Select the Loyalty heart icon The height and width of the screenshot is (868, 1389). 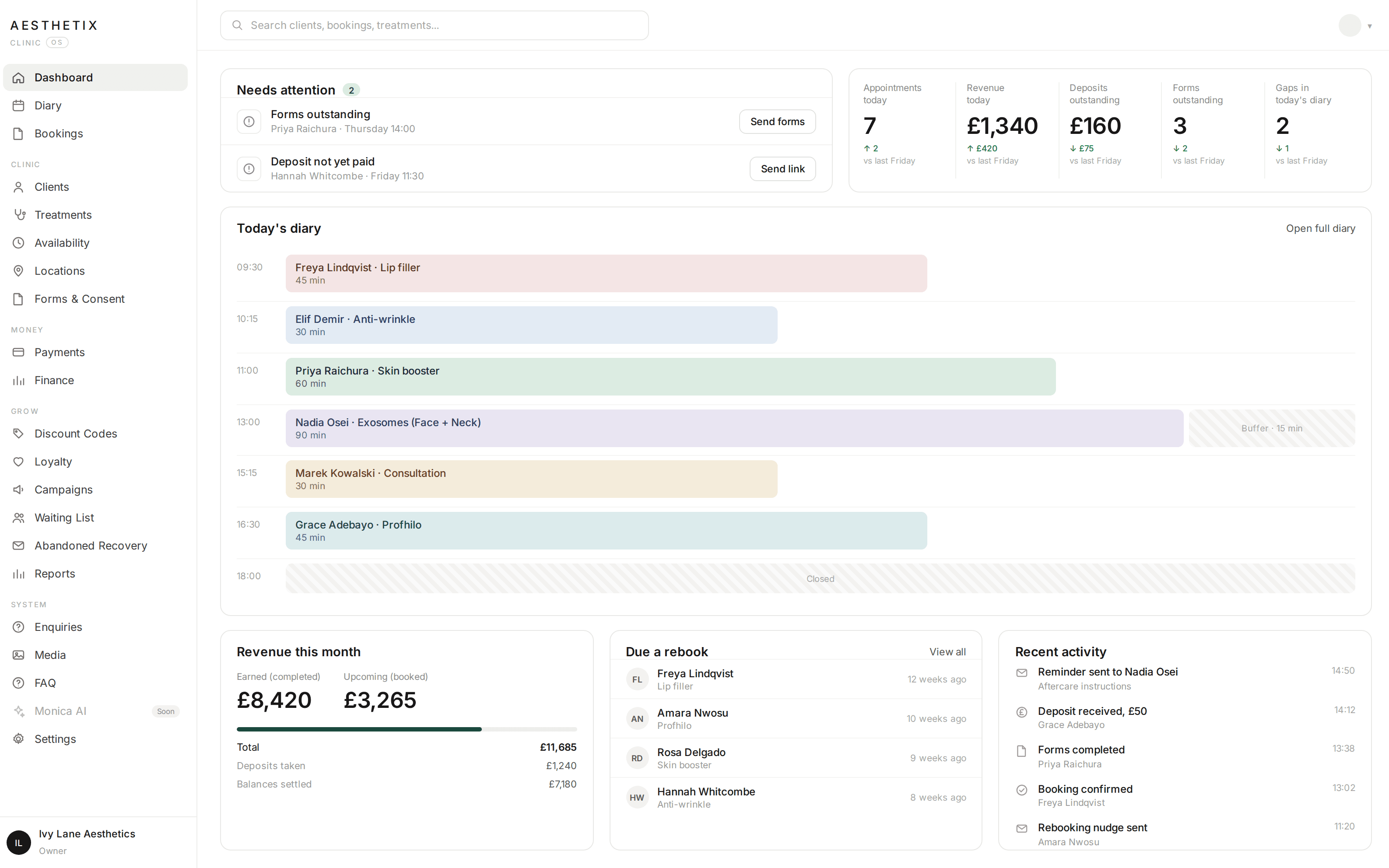pyautogui.click(x=18, y=462)
